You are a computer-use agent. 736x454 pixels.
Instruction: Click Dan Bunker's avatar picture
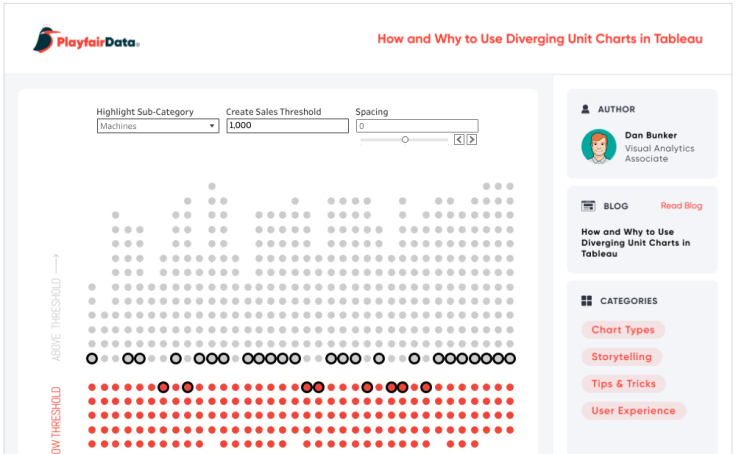coord(599,146)
